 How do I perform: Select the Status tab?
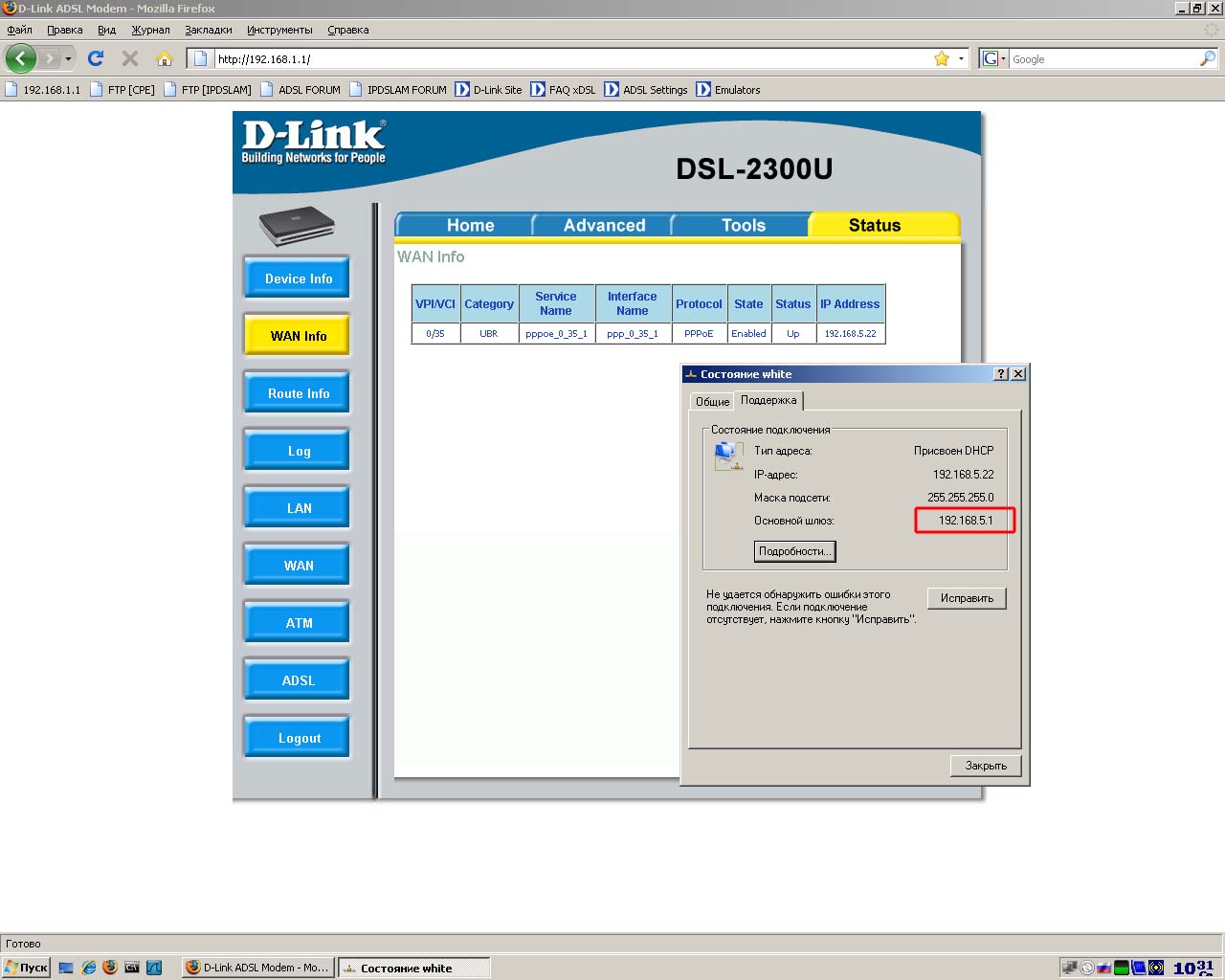coord(884,225)
